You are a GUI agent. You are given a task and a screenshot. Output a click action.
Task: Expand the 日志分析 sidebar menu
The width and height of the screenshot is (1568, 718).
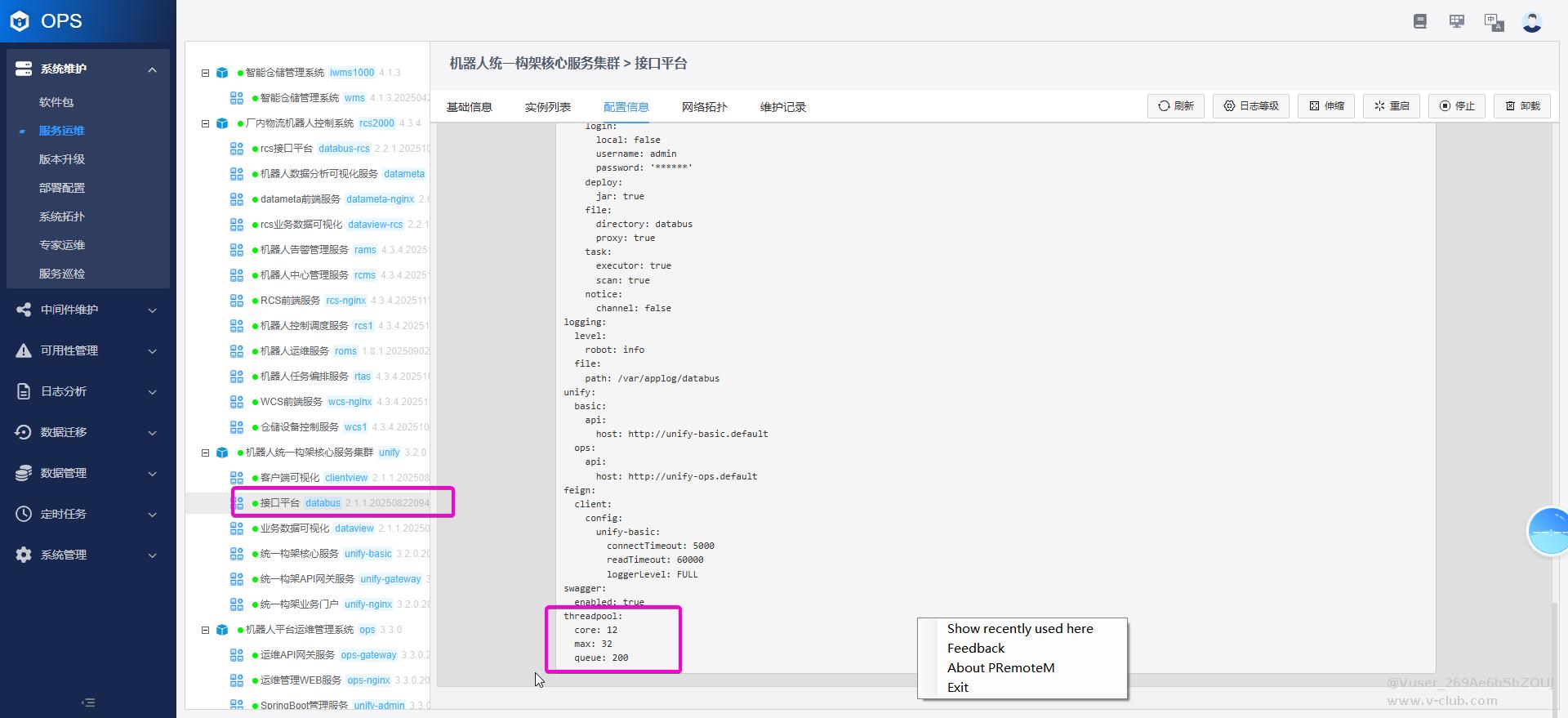(x=87, y=391)
